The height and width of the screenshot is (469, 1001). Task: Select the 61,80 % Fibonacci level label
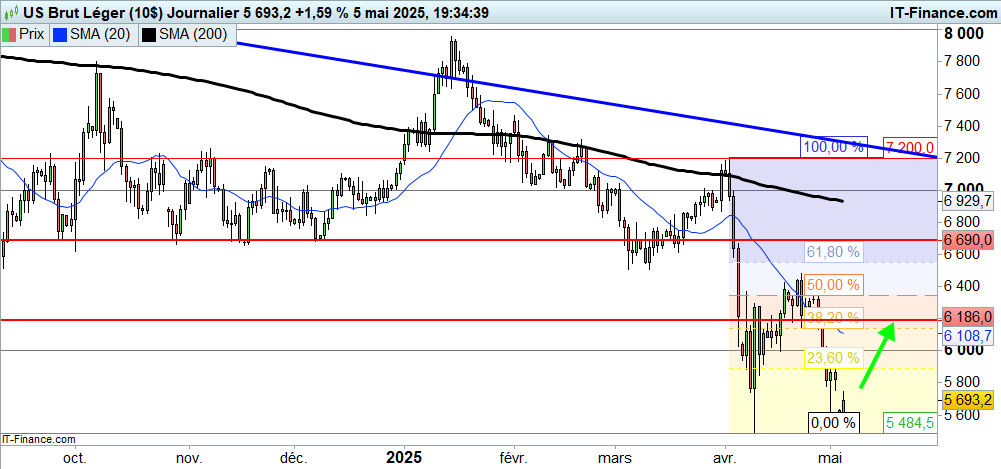(832, 251)
